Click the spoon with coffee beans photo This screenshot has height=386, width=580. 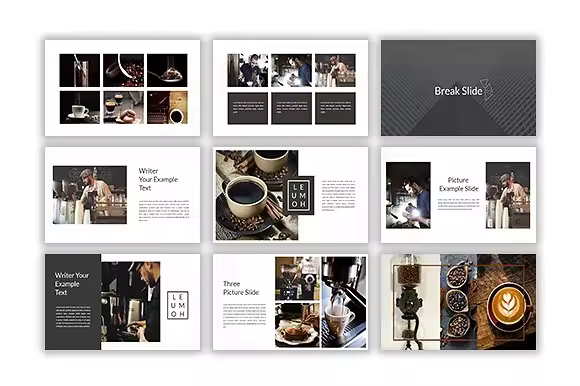point(167,70)
